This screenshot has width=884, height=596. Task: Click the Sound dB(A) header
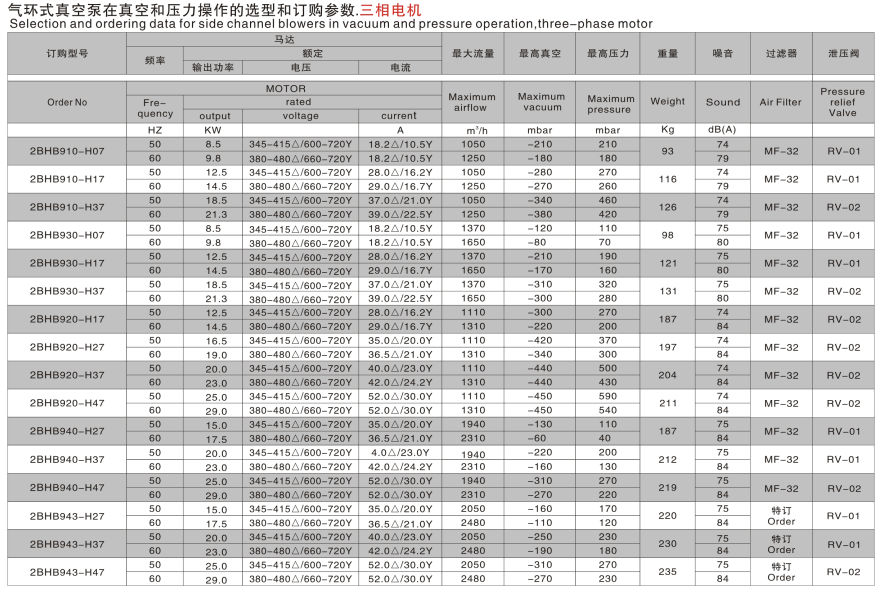(x=720, y=102)
